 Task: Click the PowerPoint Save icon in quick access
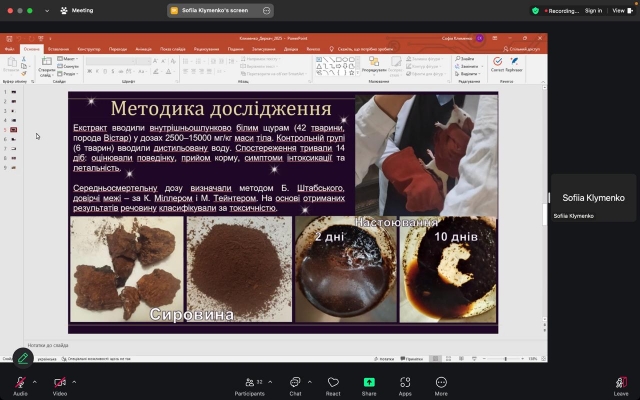point(9,39)
